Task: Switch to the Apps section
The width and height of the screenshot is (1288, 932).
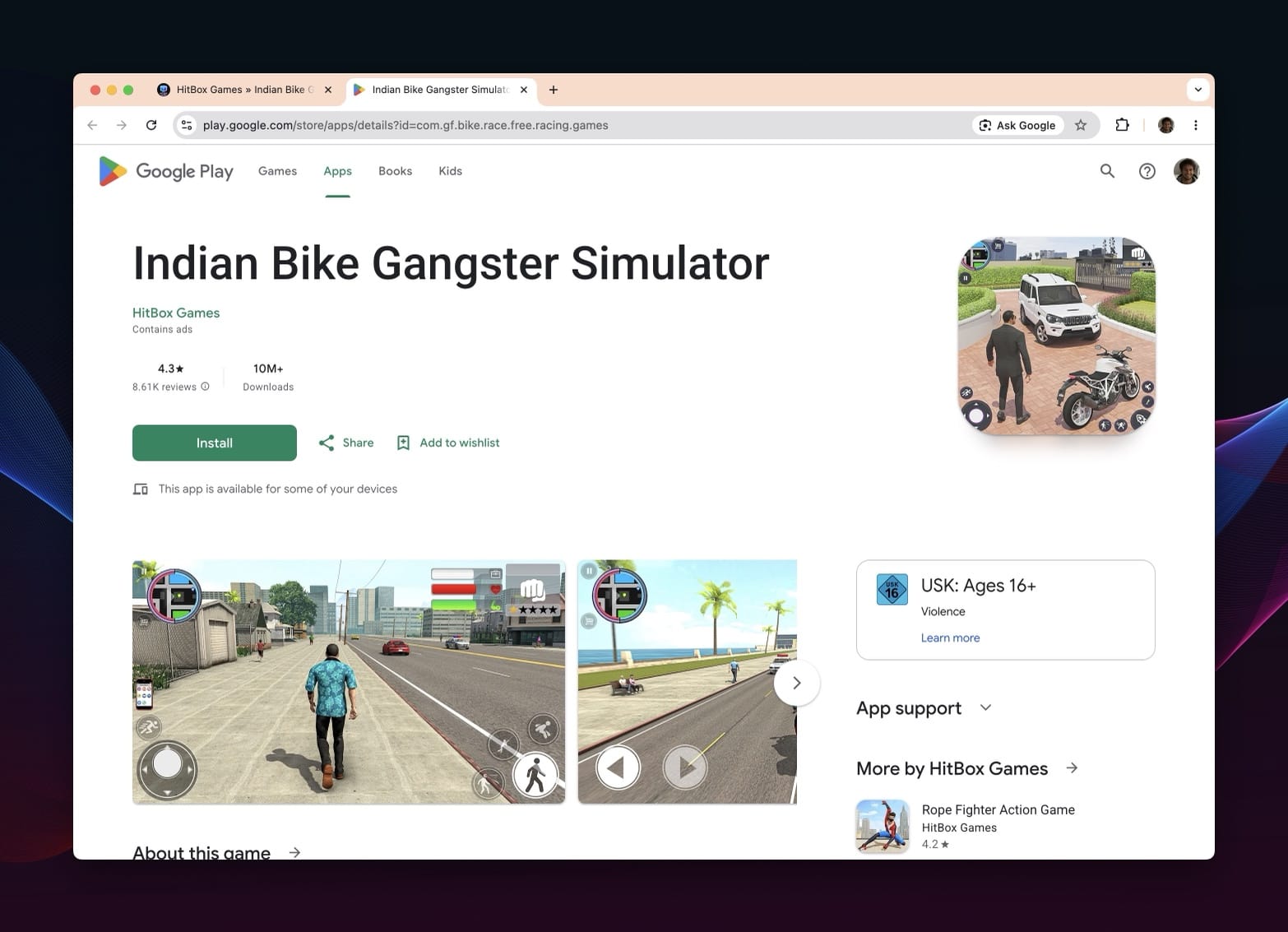Action: tap(337, 171)
